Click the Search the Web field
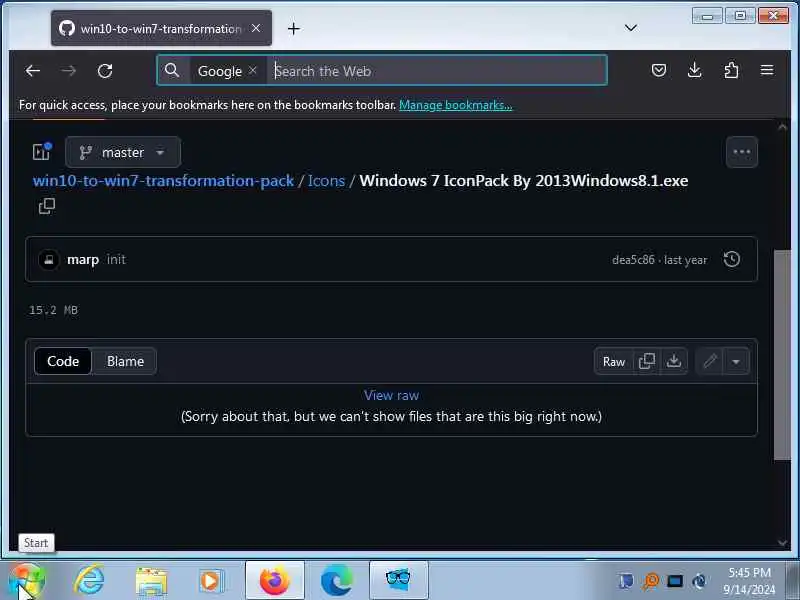The image size is (800, 600). [x=438, y=71]
